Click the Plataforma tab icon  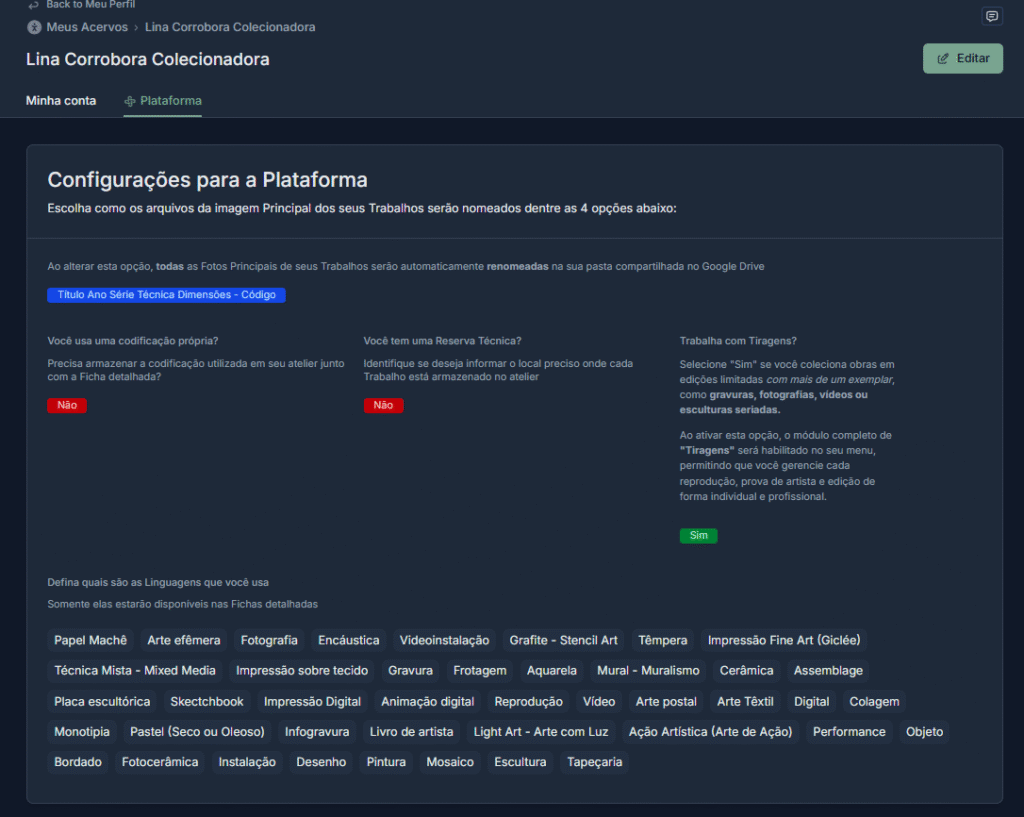click(x=130, y=101)
